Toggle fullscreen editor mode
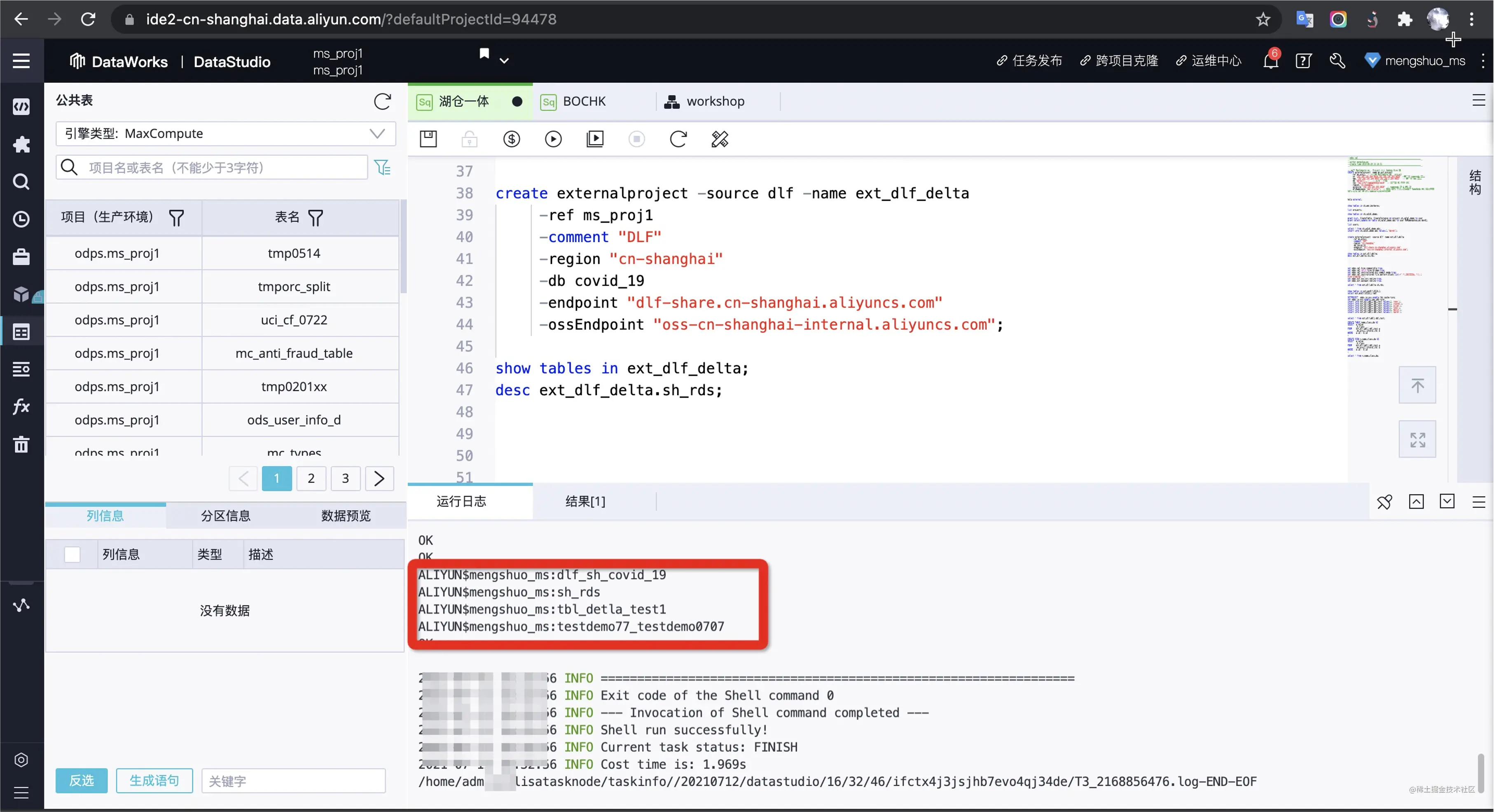This screenshot has height=812, width=1494. (1417, 440)
